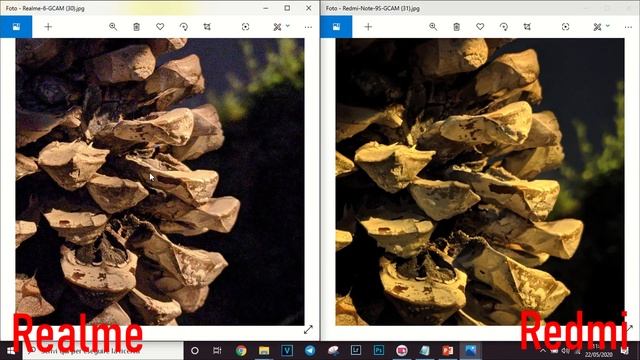
Task: Show hidden system tray icons
Action: (543, 351)
